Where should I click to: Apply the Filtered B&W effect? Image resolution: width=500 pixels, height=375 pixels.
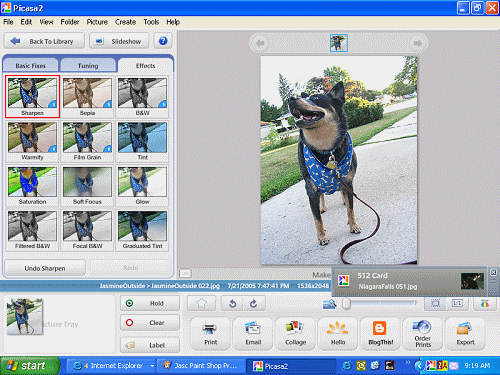(x=32, y=230)
